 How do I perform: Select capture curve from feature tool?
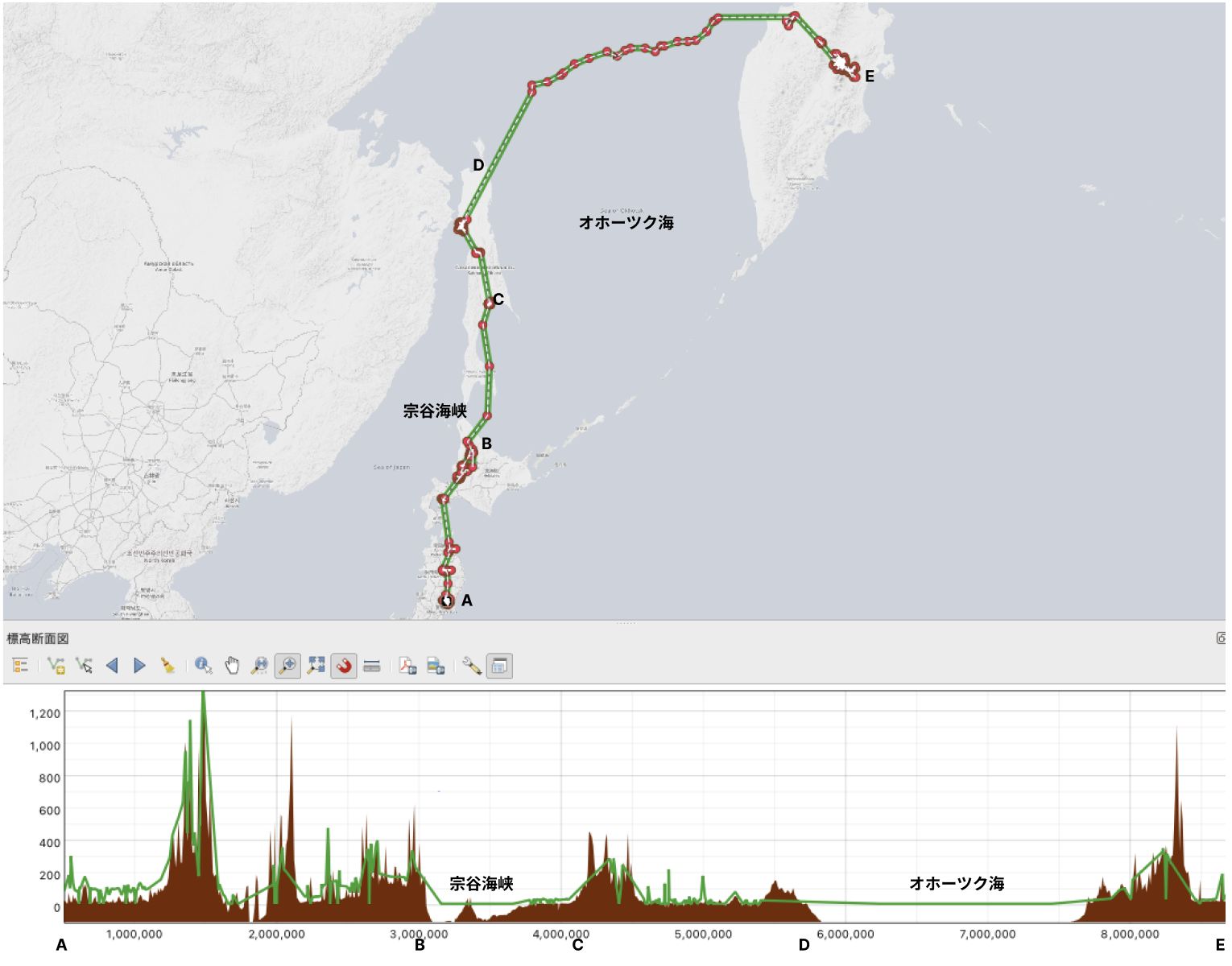pyautogui.click(x=84, y=667)
